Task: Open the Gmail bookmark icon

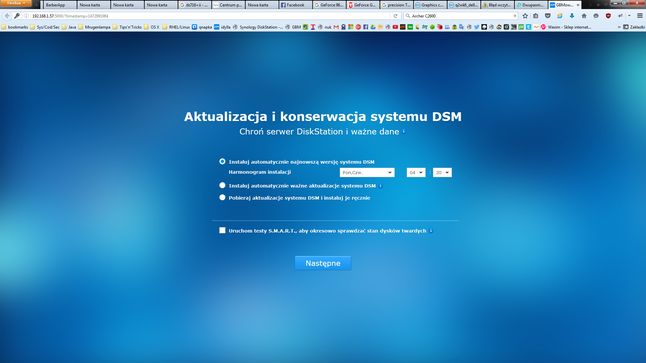Action: click(336, 27)
